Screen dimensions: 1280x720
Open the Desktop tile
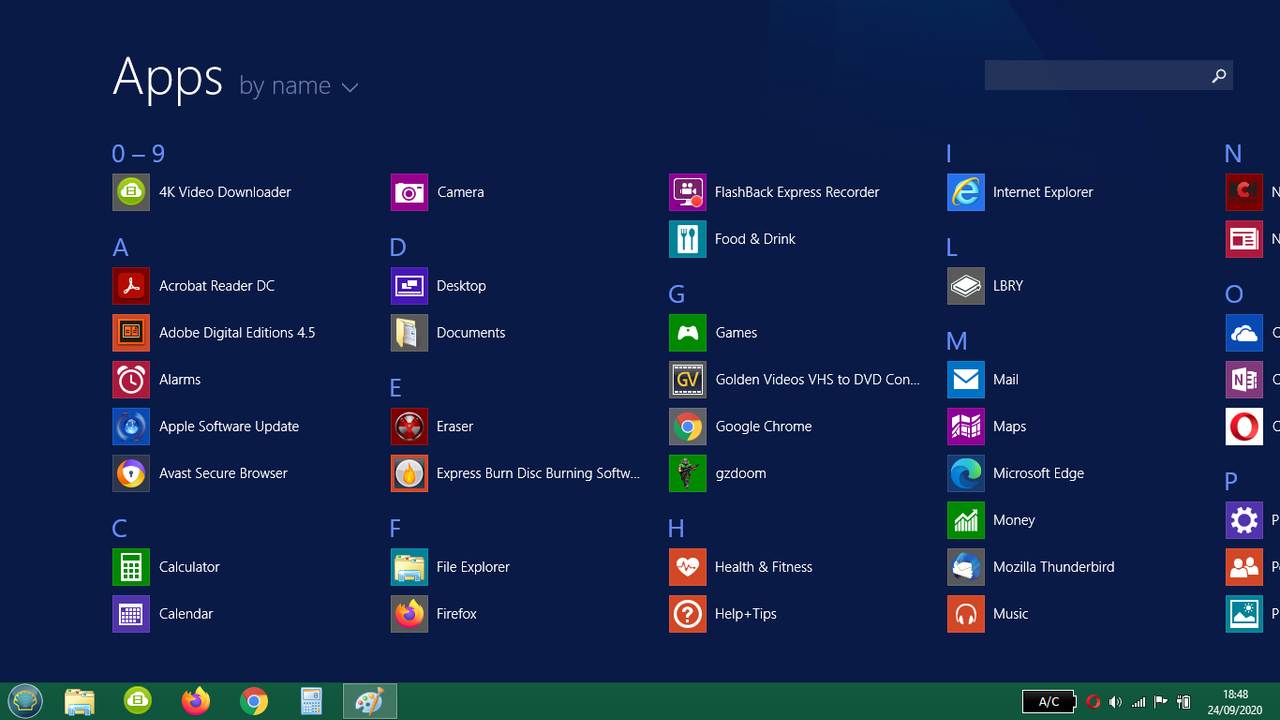[438, 286]
